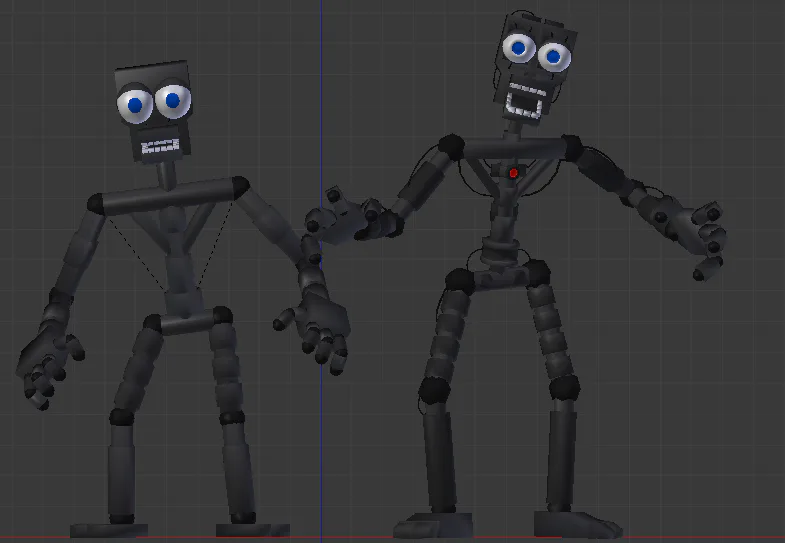Click the red light on right endoskeleton's chest

coord(513,173)
